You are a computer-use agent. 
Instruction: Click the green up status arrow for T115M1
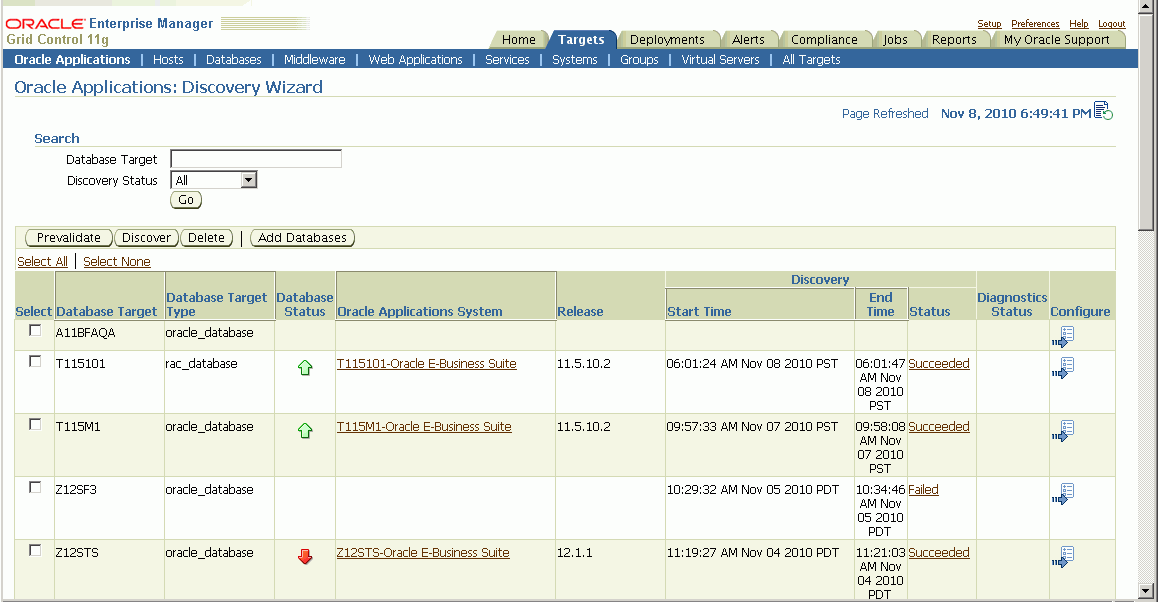[305, 430]
